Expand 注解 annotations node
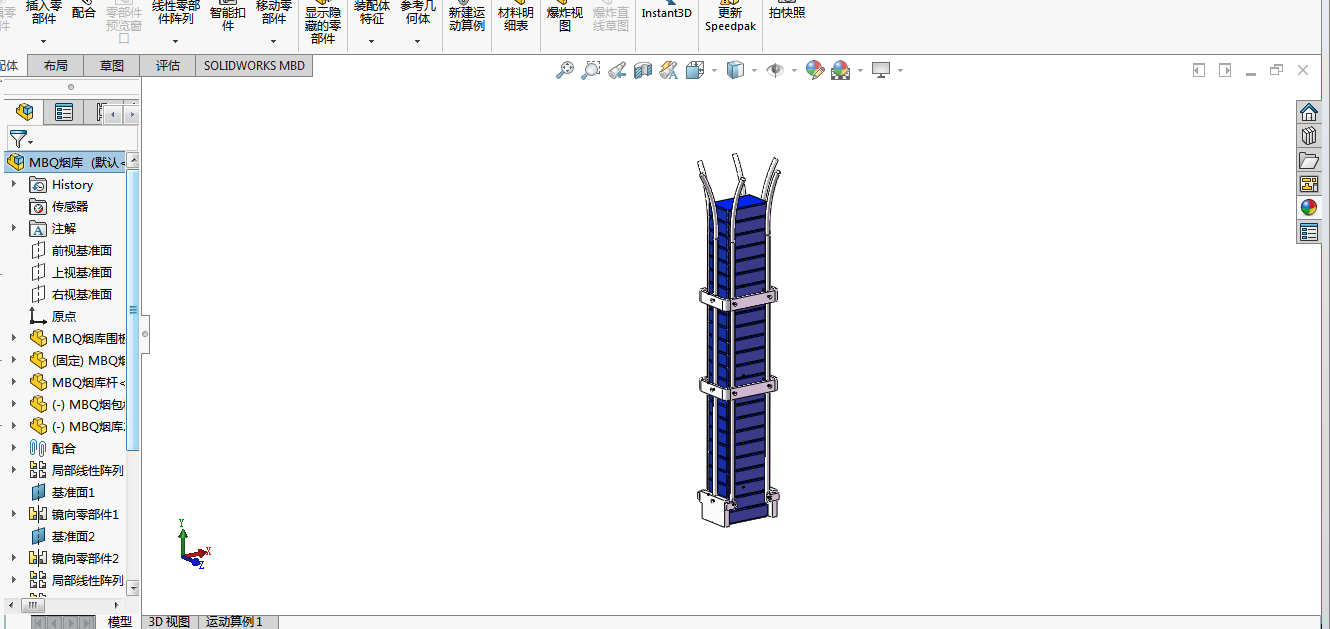The width and height of the screenshot is (1330, 629). coord(14,228)
